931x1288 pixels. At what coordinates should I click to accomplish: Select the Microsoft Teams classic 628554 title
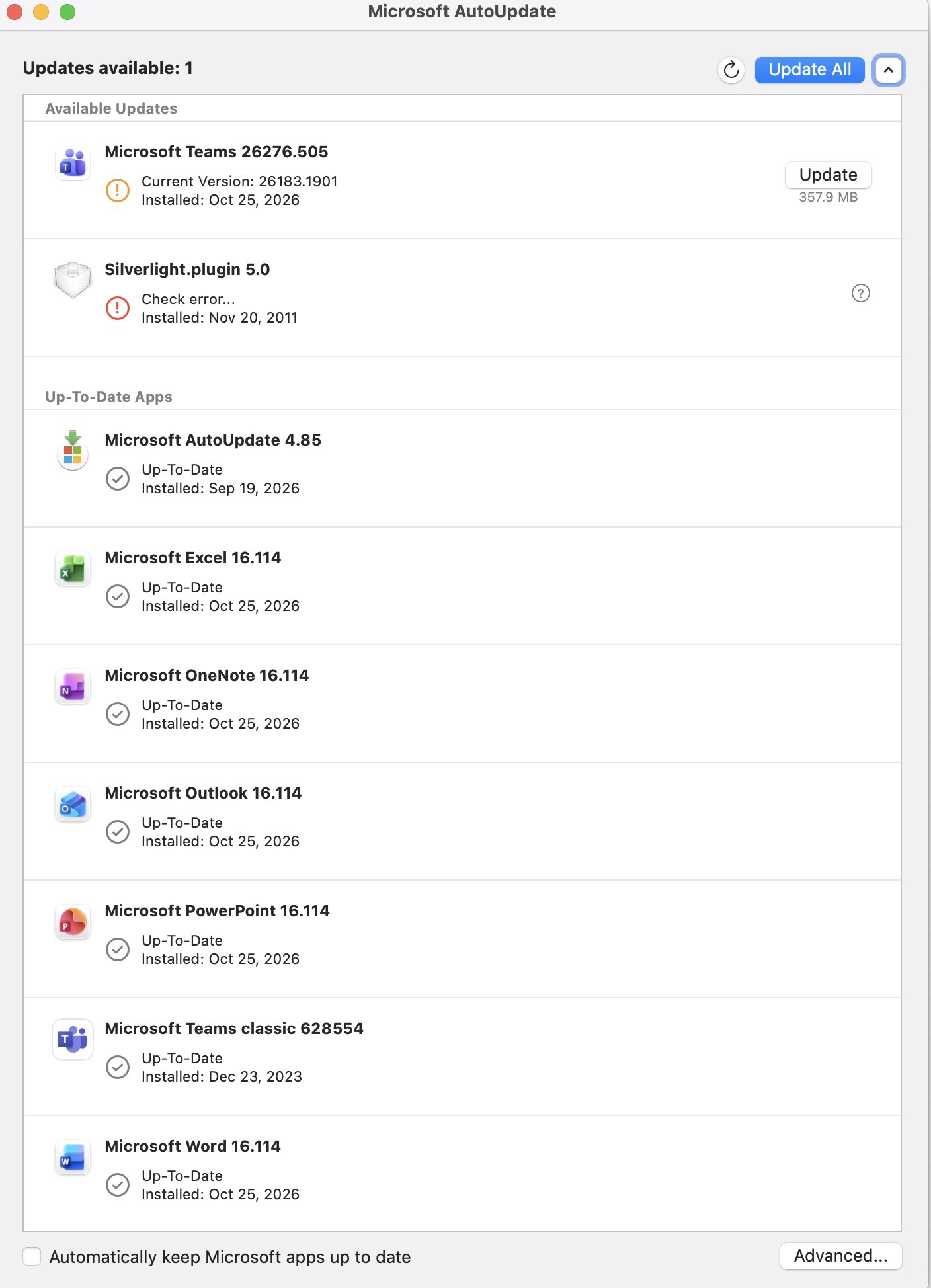click(x=234, y=1028)
